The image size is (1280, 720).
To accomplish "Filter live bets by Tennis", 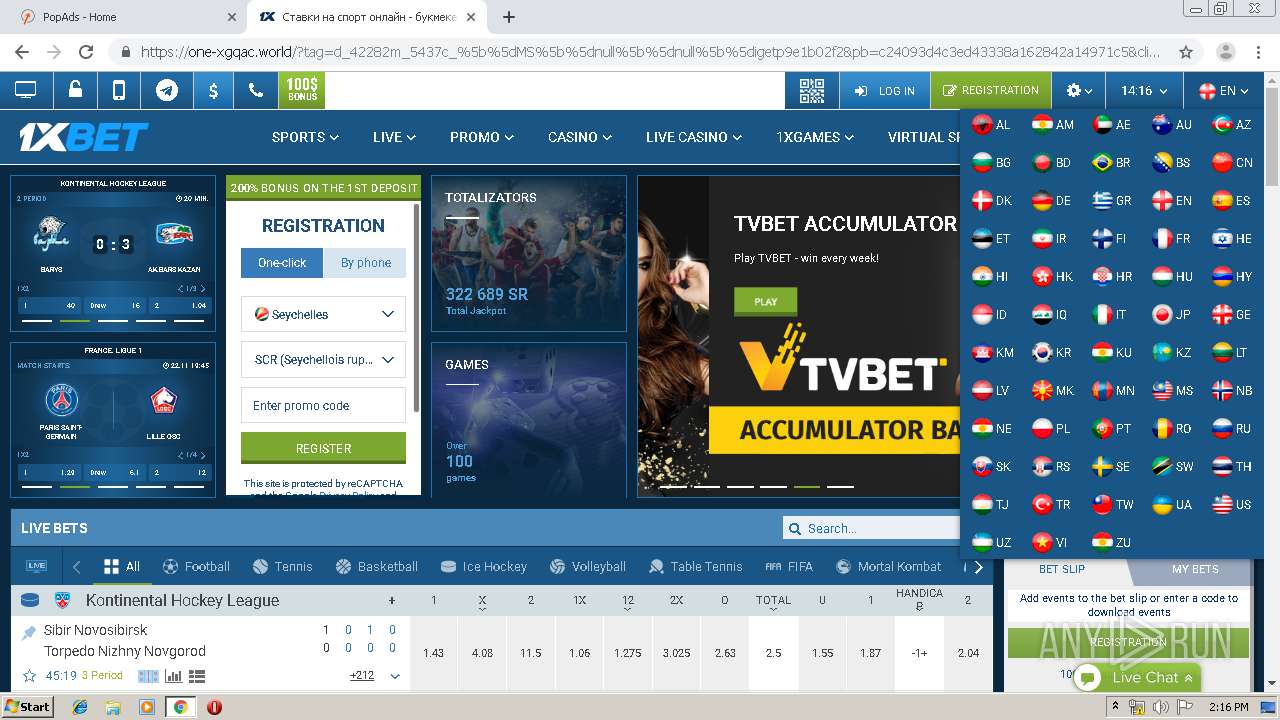I will pos(282,566).
